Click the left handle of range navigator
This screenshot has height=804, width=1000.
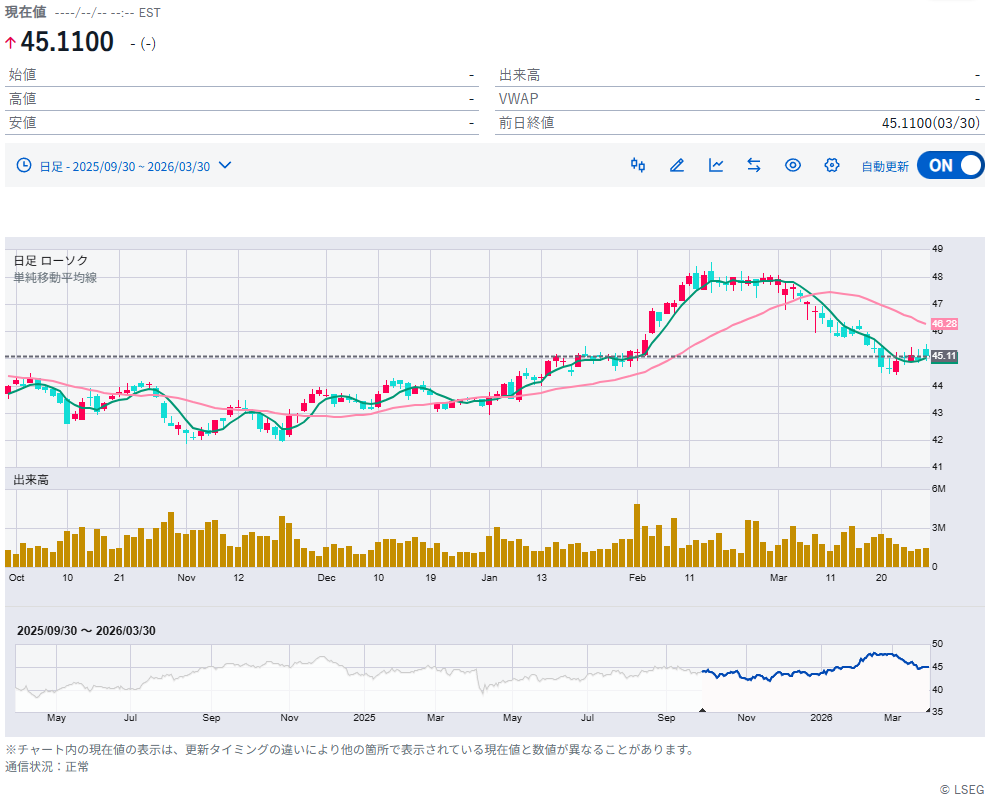(x=702, y=710)
